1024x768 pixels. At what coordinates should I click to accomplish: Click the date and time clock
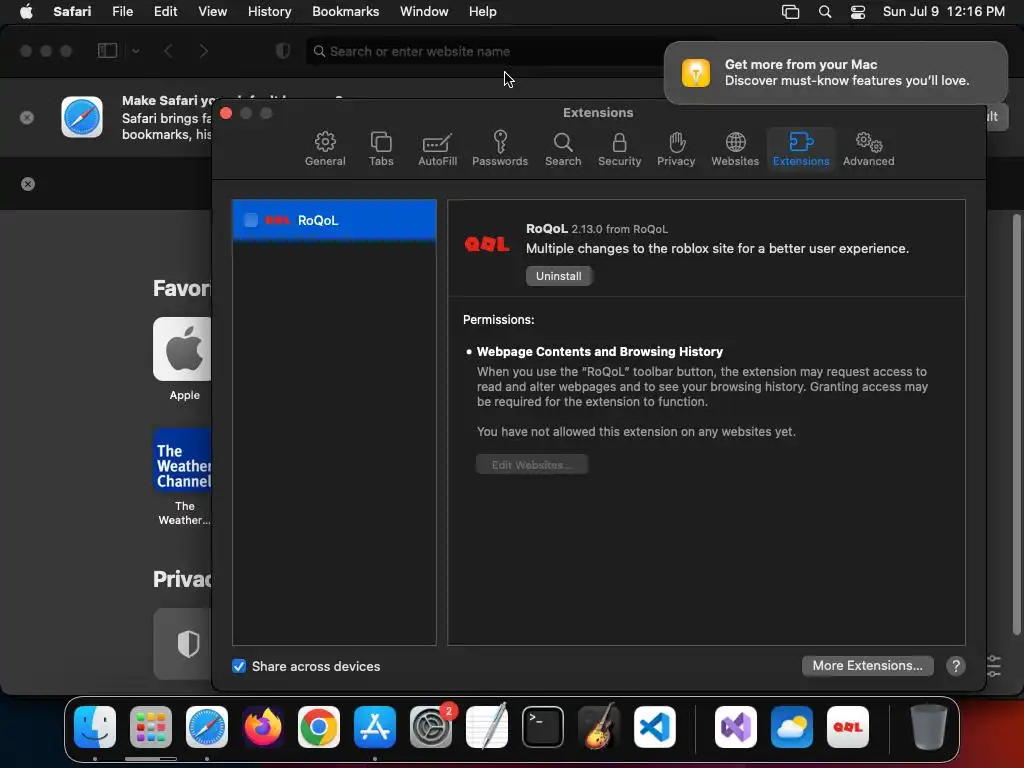pos(943,11)
